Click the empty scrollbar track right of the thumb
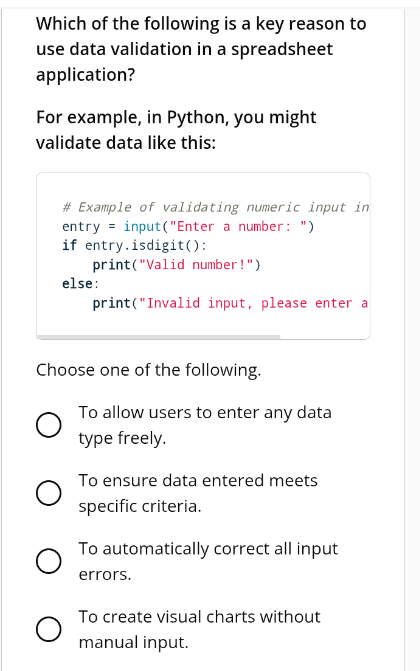Screen dimensions: 420x671 pyautogui.click(x=325, y=337)
